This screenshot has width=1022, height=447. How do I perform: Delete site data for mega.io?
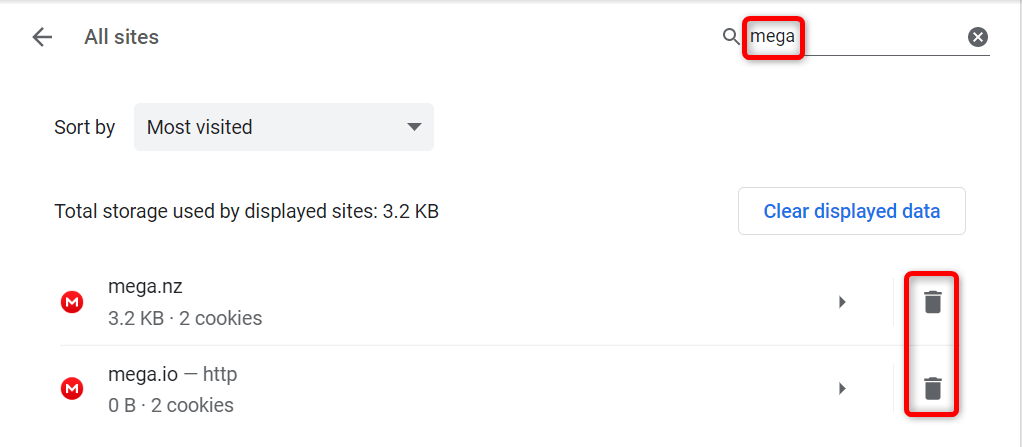coord(932,388)
